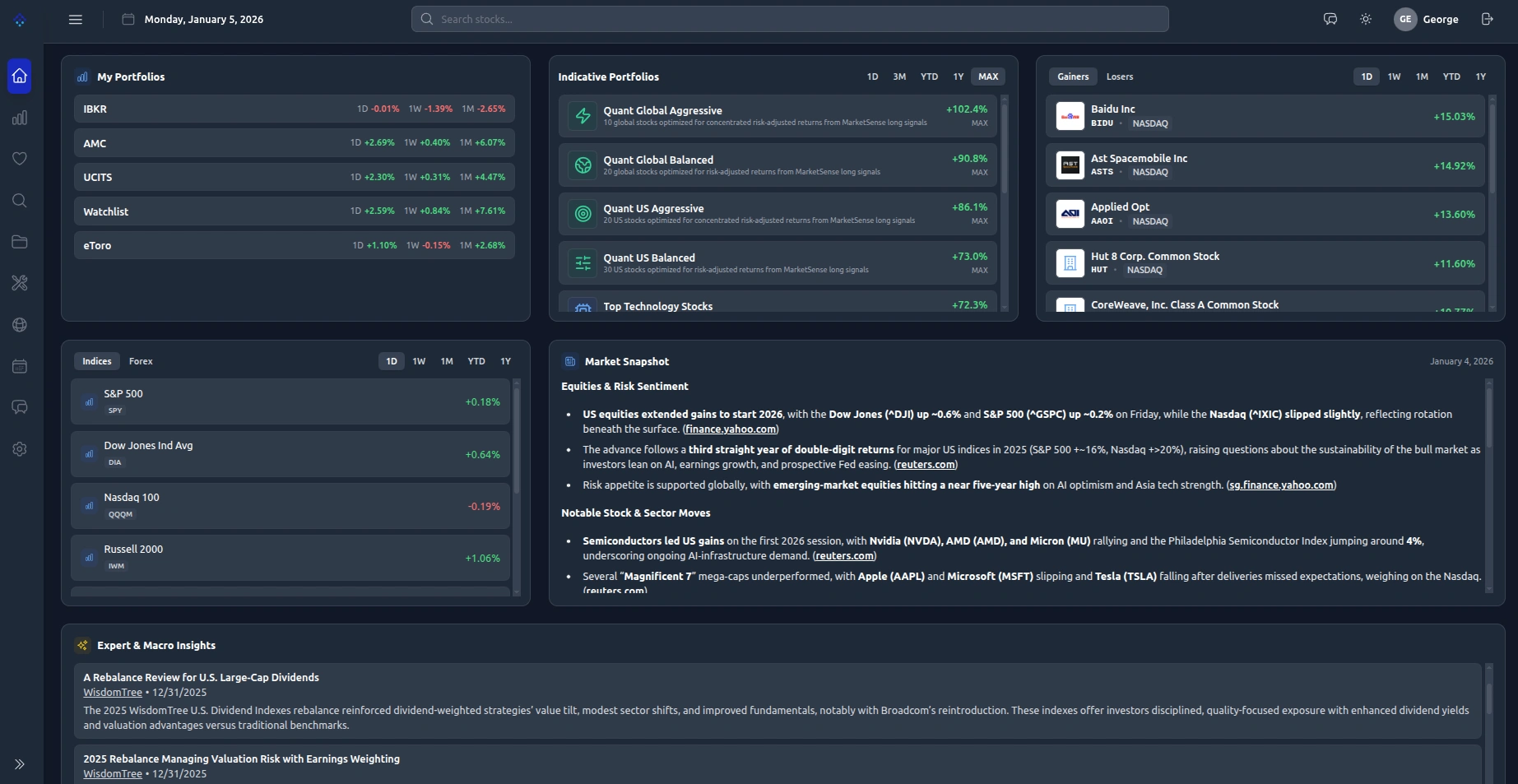This screenshot has height=784, width=1518.
Task: Select the Indices tab
Action: (x=96, y=361)
